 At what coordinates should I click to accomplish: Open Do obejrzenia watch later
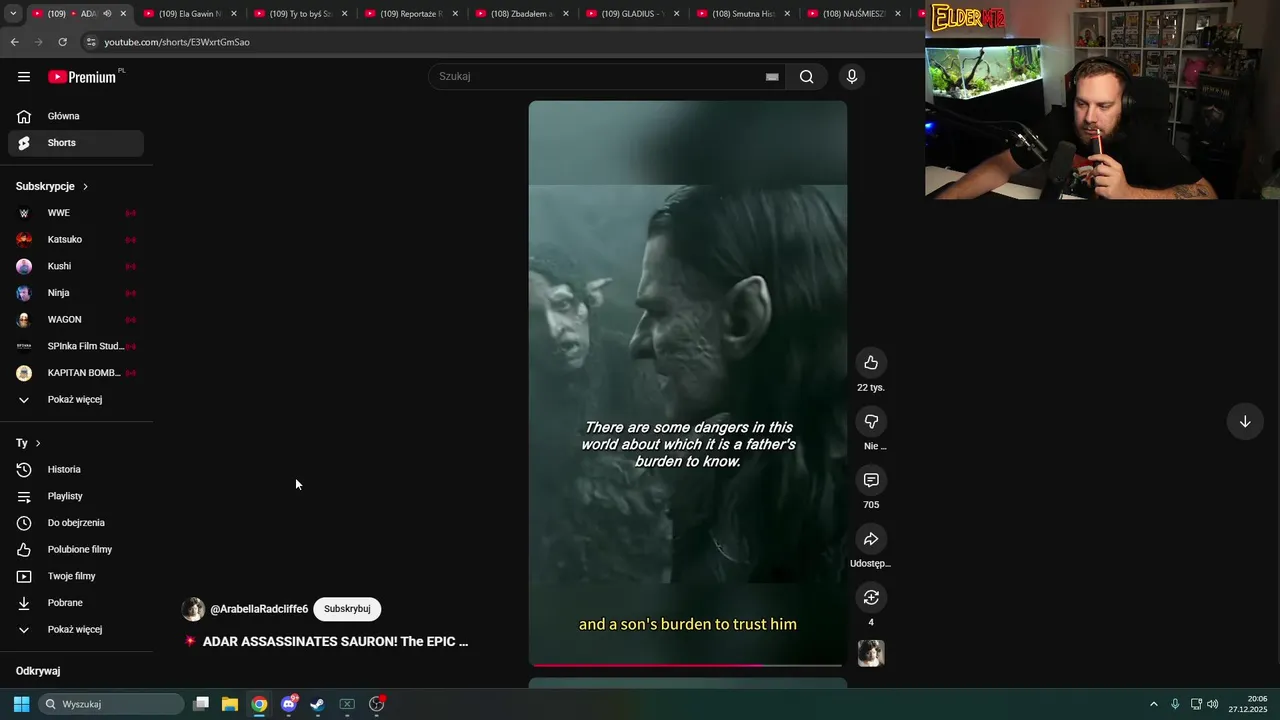pos(76,523)
